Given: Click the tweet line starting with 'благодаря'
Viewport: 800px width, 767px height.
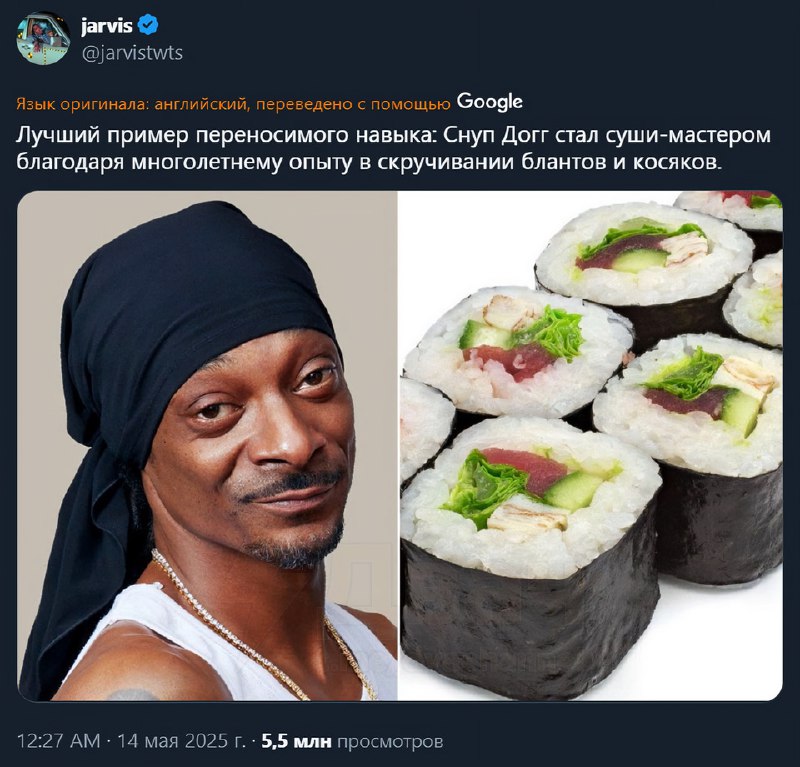Looking at the screenshot, I should click(369, 162).
